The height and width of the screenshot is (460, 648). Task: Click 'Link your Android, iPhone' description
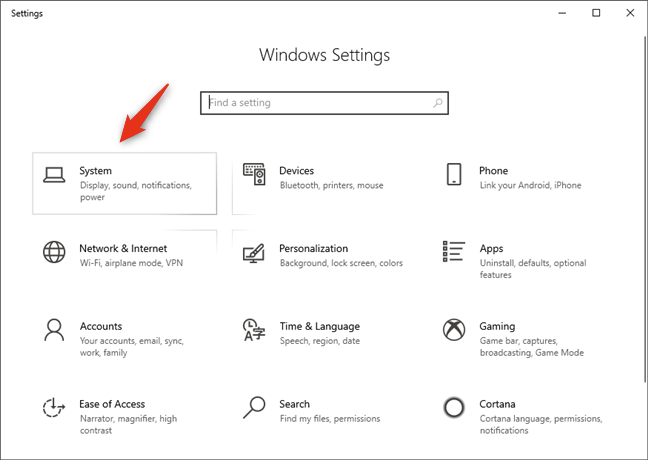click(530, 185)
